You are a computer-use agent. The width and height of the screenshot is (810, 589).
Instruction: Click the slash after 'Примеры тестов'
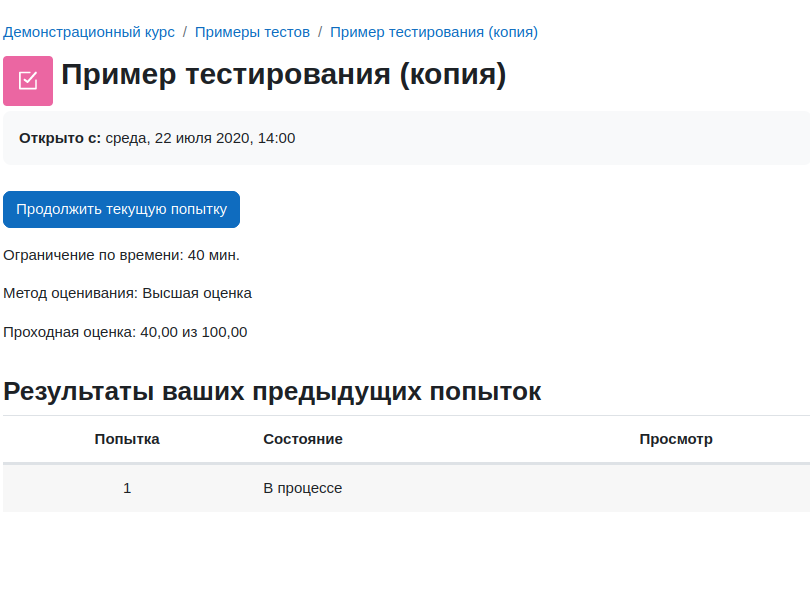(320, 32)
